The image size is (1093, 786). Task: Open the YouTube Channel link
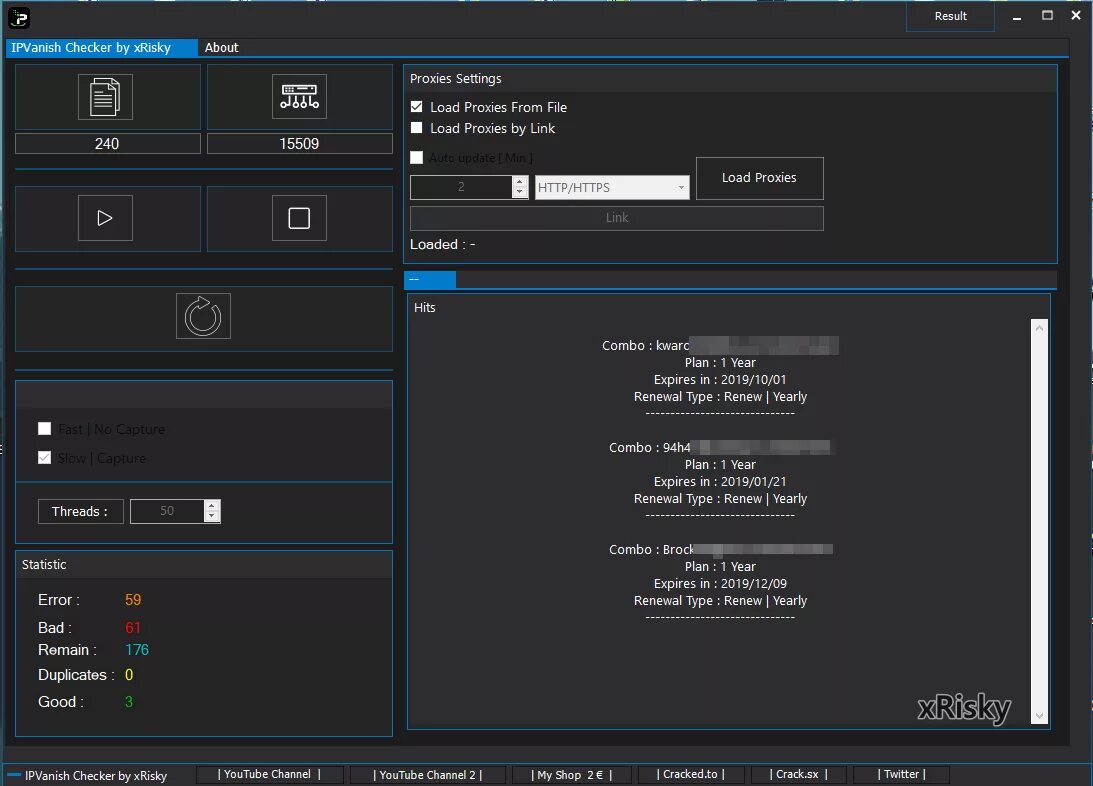270,774
